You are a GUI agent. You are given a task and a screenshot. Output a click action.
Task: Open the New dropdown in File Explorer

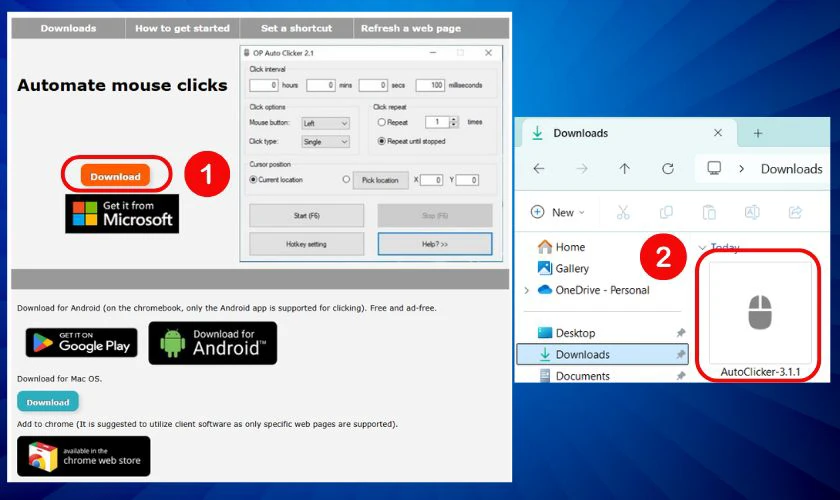pos(558,212)
